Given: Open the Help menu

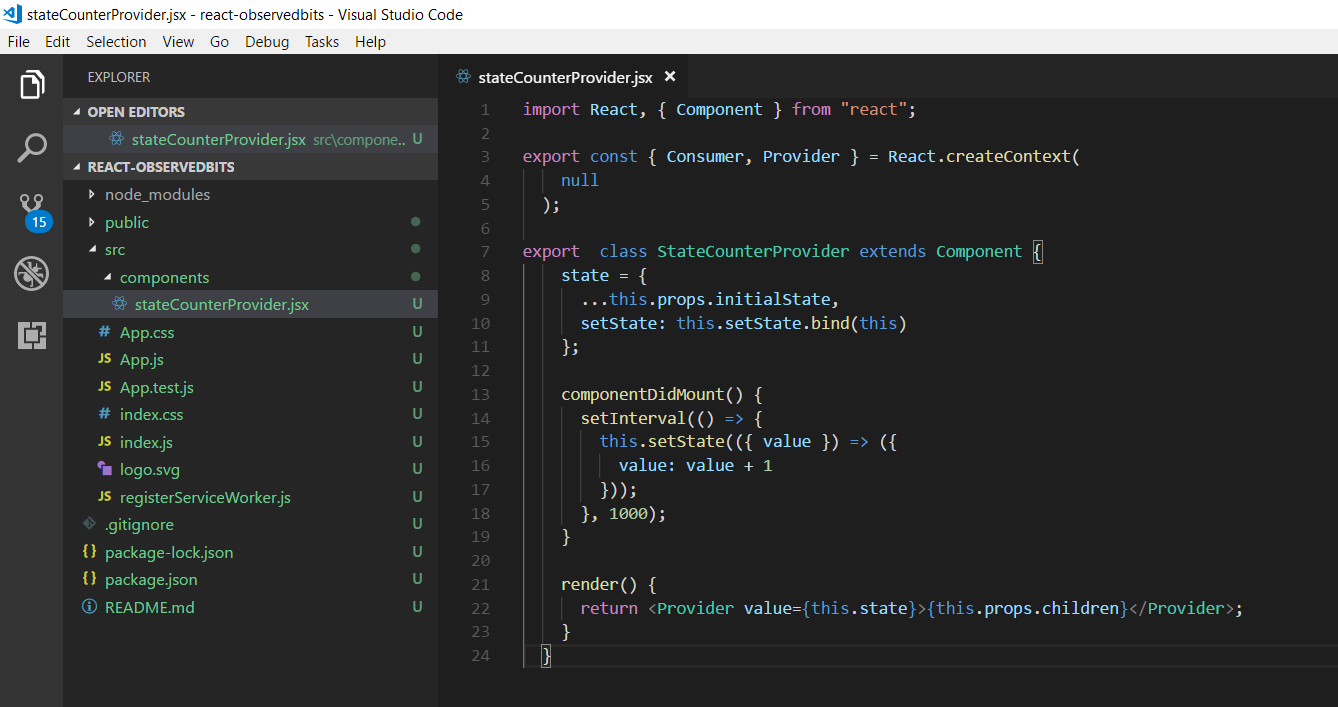Looking at the screenshot, I should [370, 42].
